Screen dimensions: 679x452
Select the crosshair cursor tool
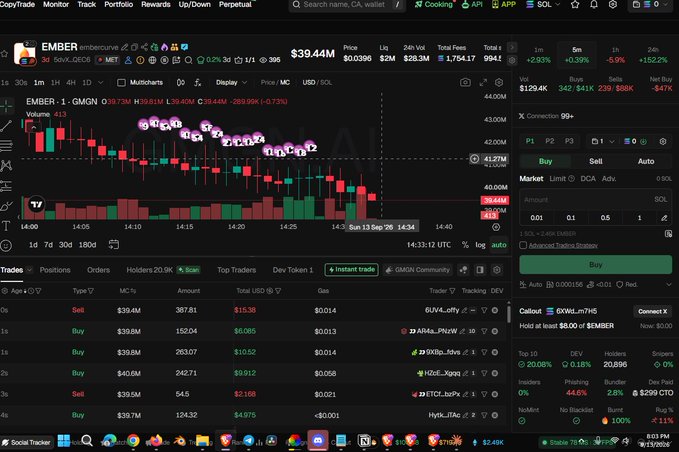pos(6,105)
